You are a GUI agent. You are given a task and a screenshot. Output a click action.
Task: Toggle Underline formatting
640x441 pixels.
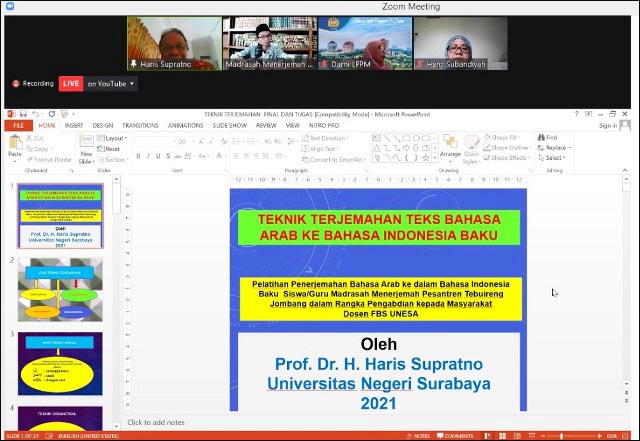tap(158, 156)
